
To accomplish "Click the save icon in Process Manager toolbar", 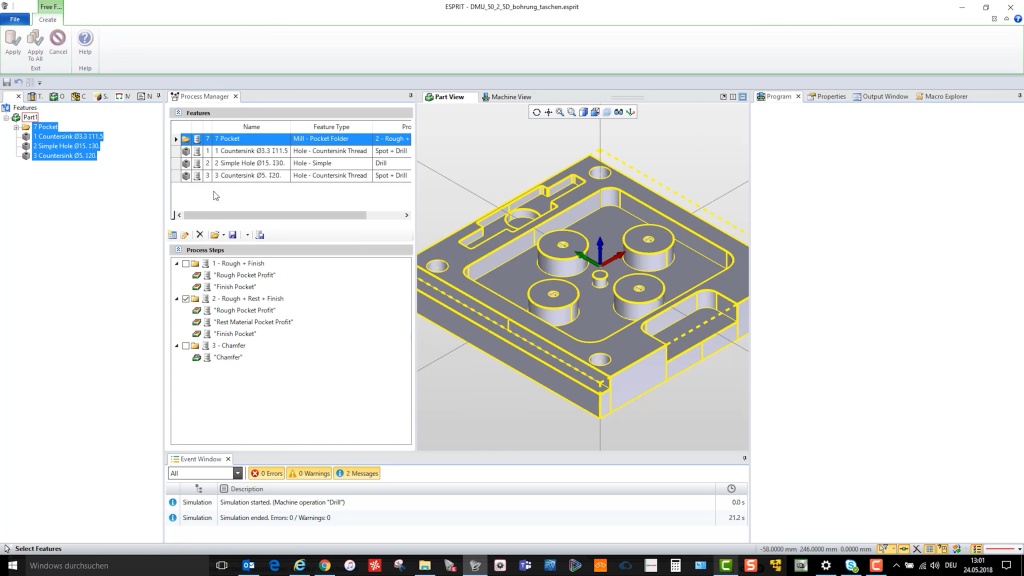I will click(233, 235).
